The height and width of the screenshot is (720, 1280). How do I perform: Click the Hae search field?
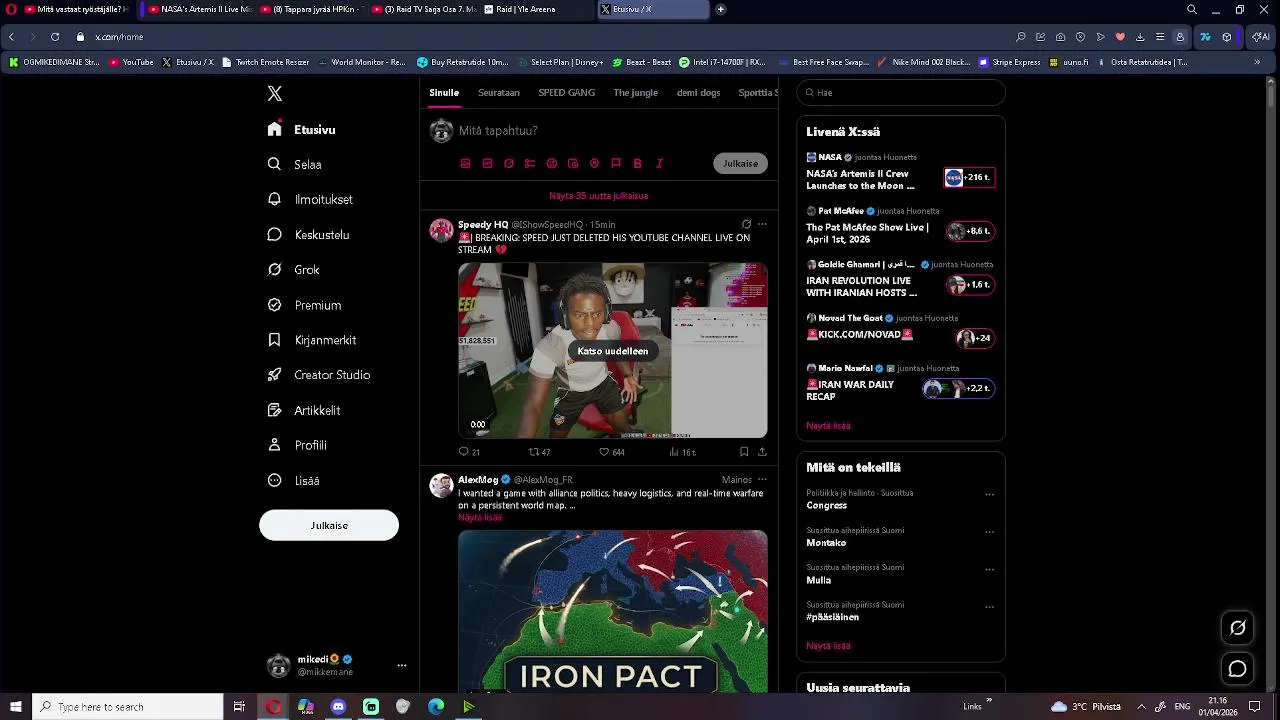(901, 92)
